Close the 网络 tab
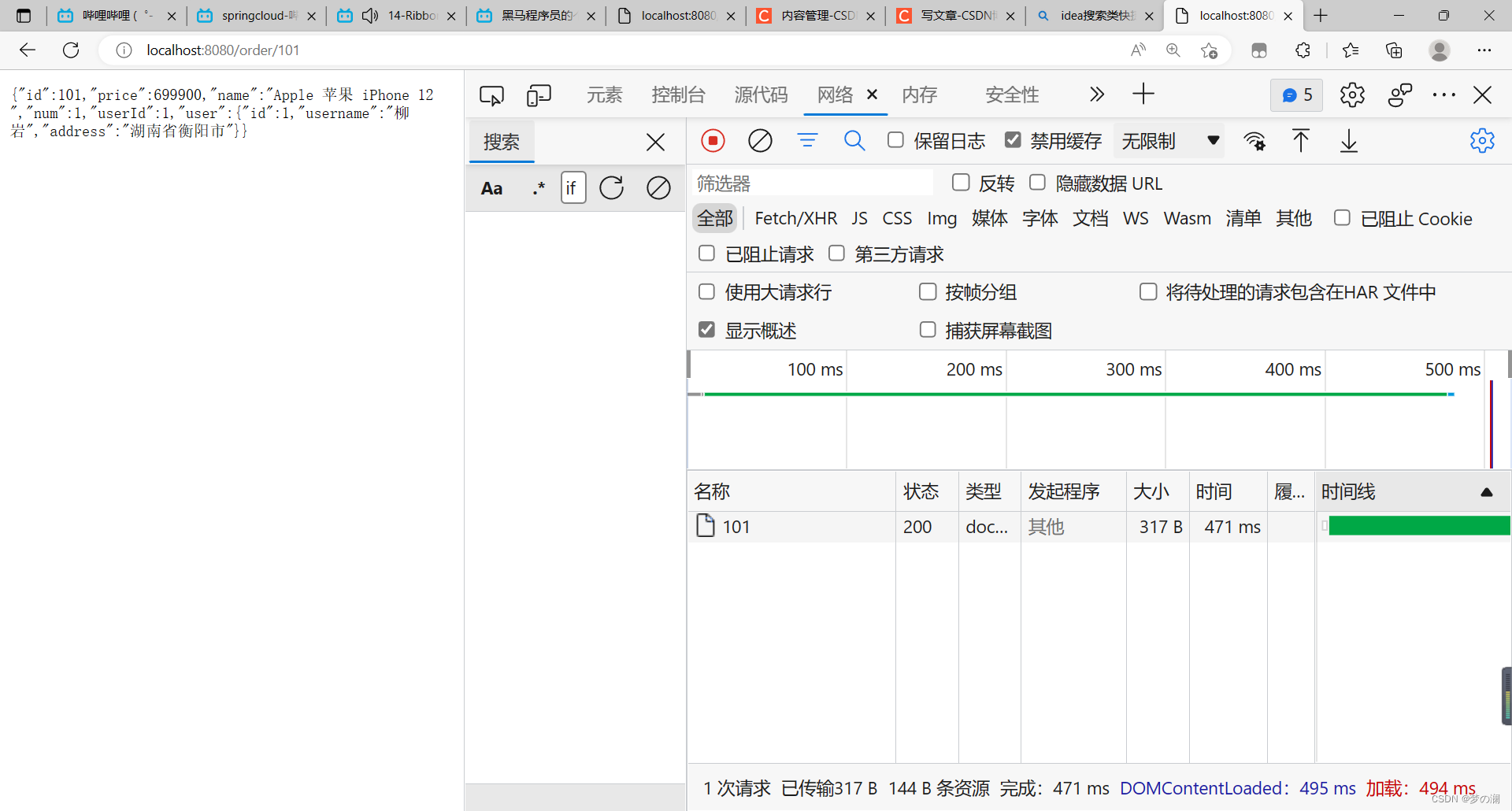Viewport: 1512px width, 811px height. click(x=873, y=94)
